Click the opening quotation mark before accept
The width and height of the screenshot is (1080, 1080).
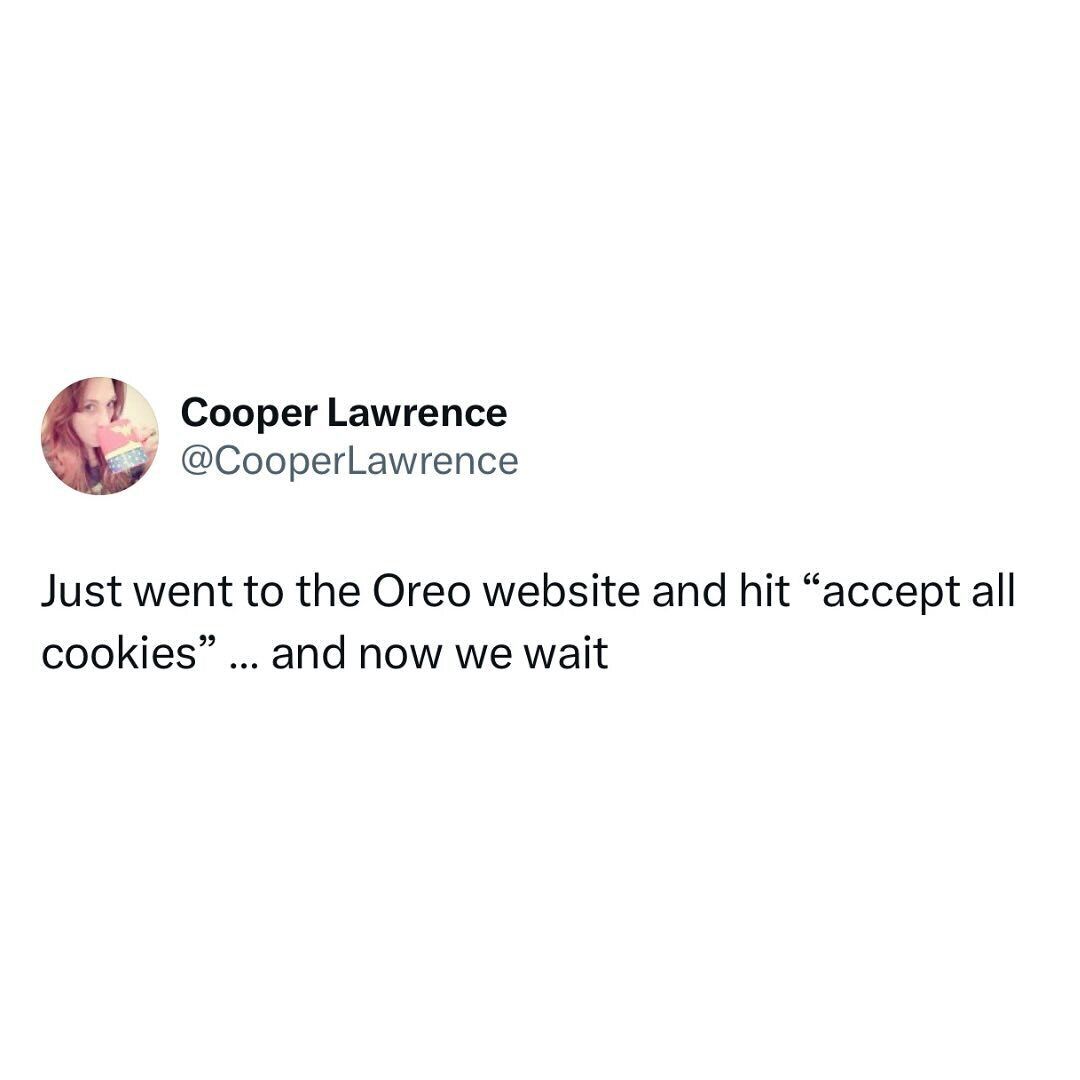(x=812, y=583)
